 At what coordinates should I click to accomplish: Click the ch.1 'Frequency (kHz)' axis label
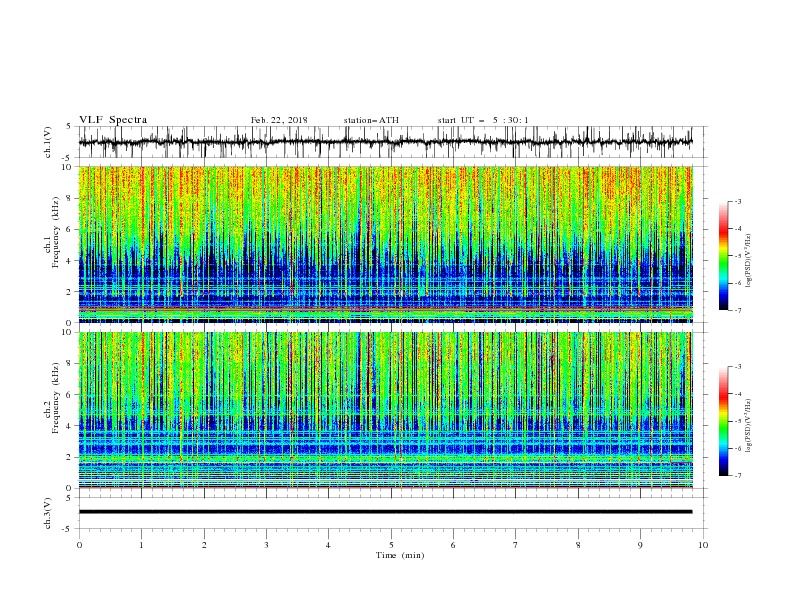56,232
